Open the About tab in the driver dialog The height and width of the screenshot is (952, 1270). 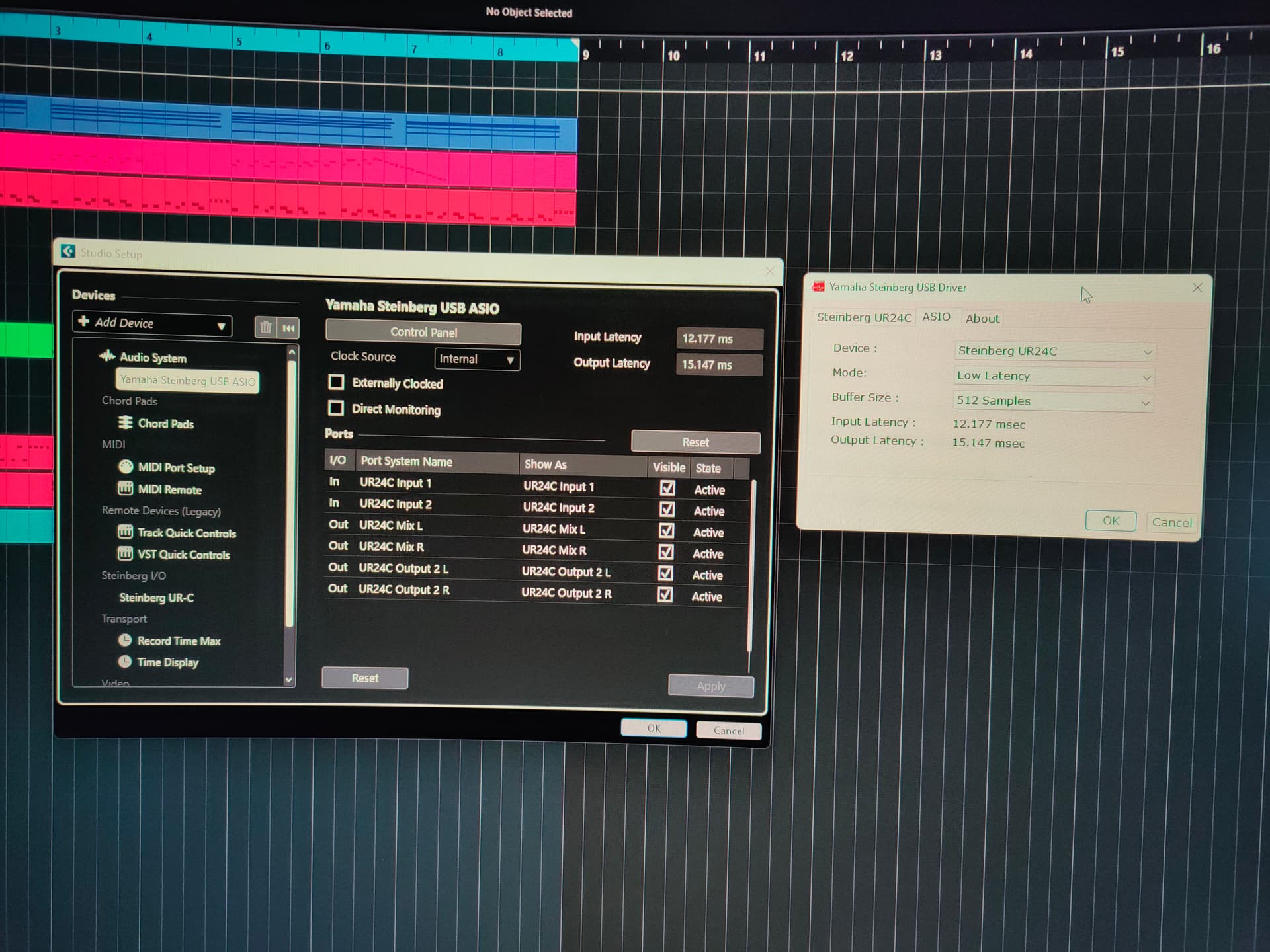(982, 319)
